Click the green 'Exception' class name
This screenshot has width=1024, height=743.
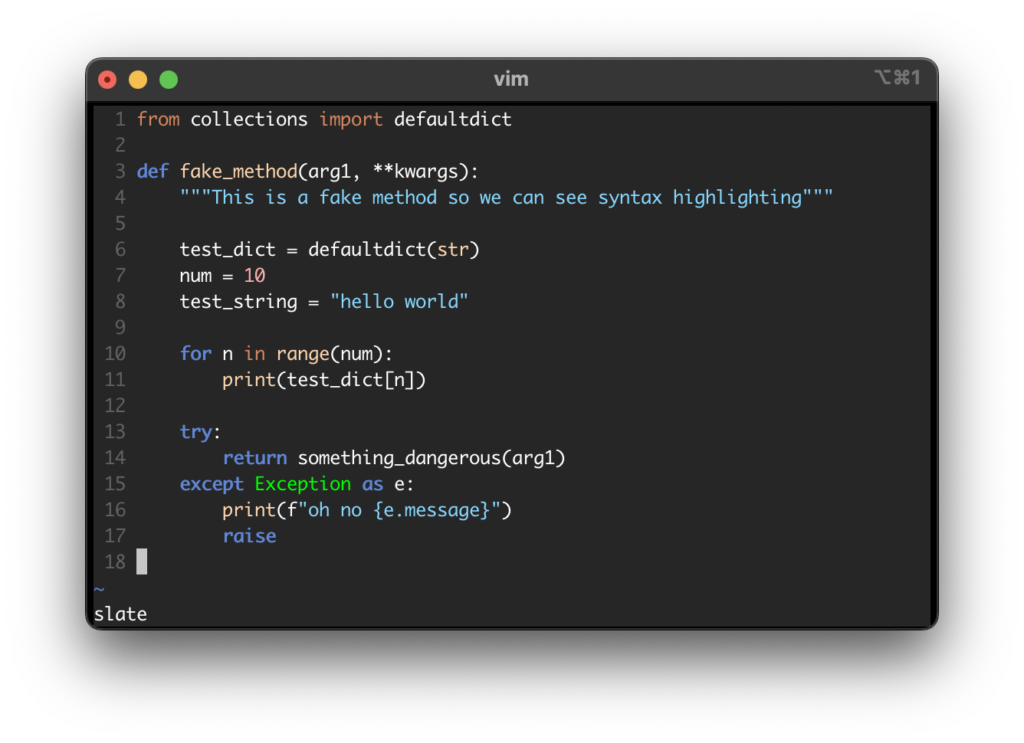302,484
